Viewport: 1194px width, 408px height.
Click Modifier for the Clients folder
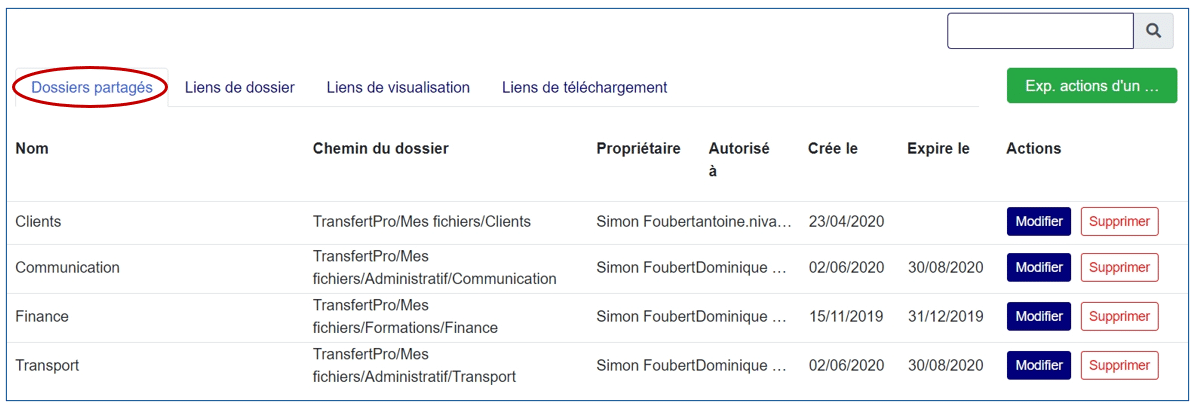tap(1038, 221)
